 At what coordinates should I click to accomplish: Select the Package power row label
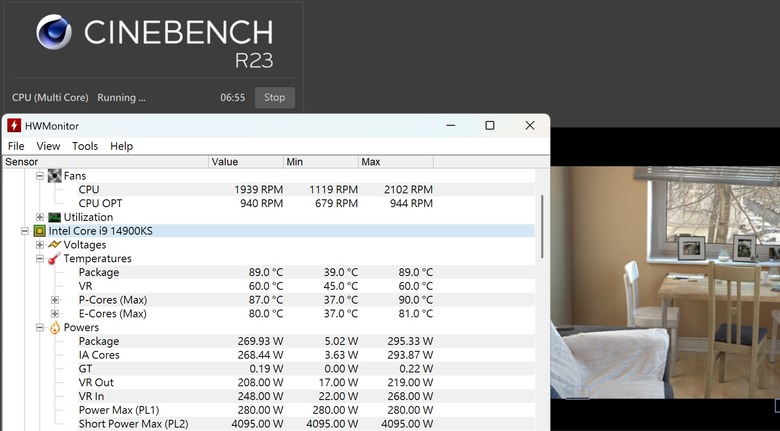click(x=98, y=341)
